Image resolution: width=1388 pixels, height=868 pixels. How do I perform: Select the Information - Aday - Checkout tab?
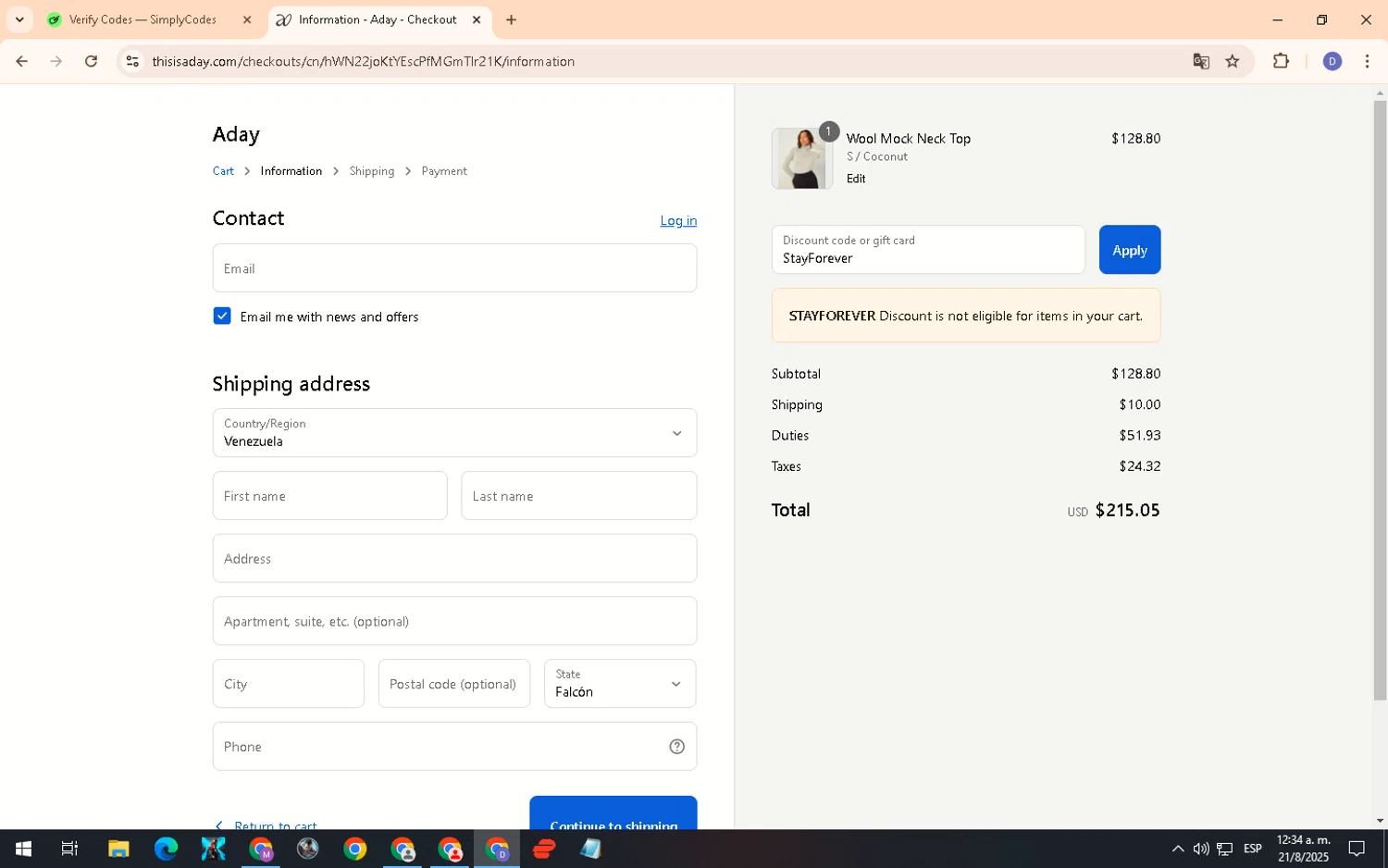tap(379, 19)
